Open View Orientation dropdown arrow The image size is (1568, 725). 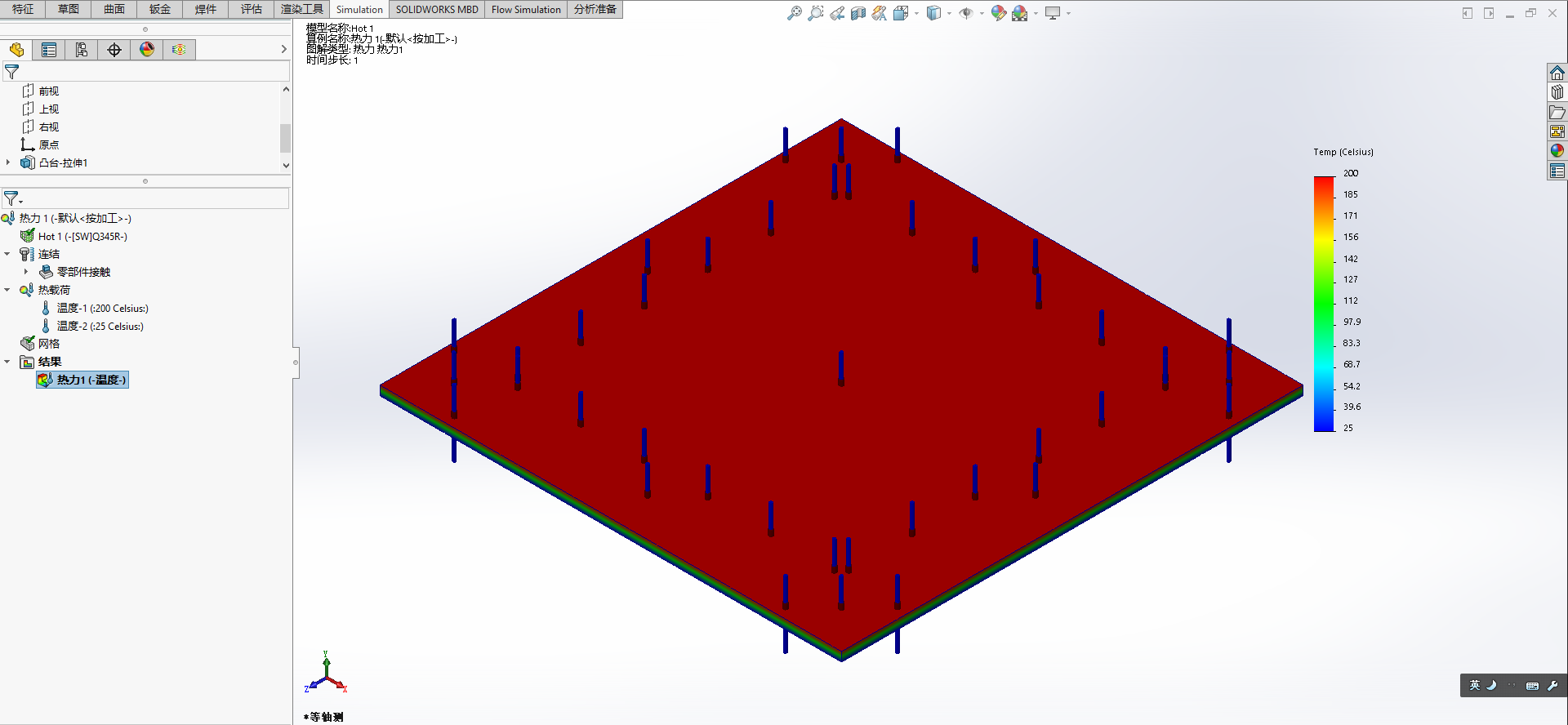click(x=916, y=13)
